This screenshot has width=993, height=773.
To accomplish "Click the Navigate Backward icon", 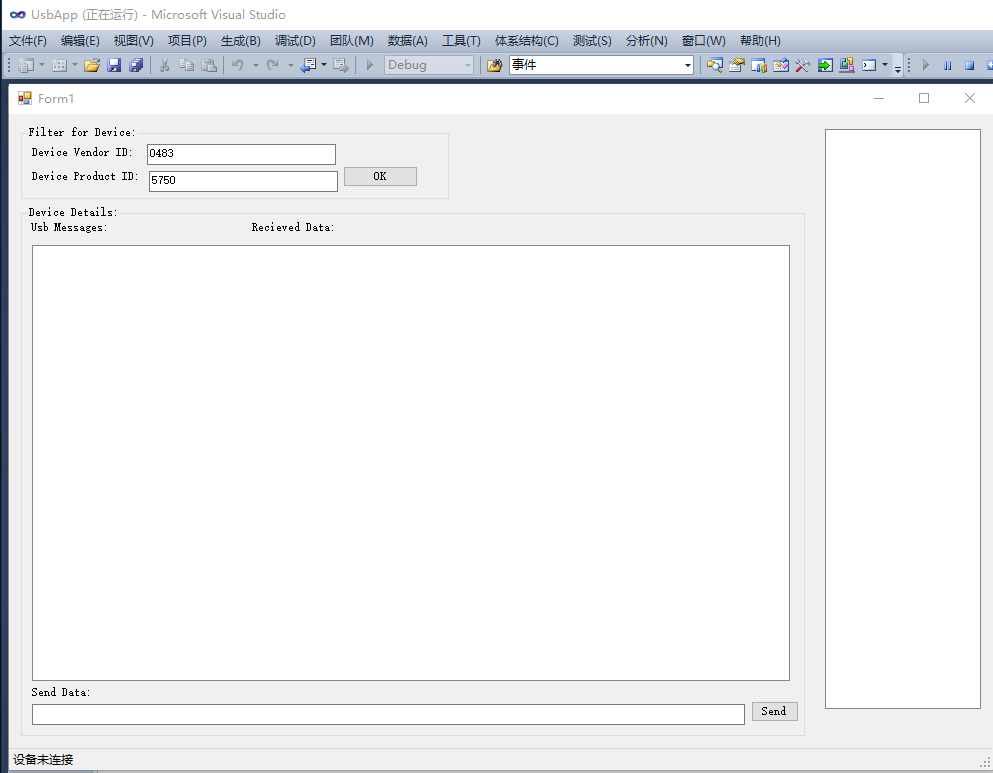I will pos(308,65).
